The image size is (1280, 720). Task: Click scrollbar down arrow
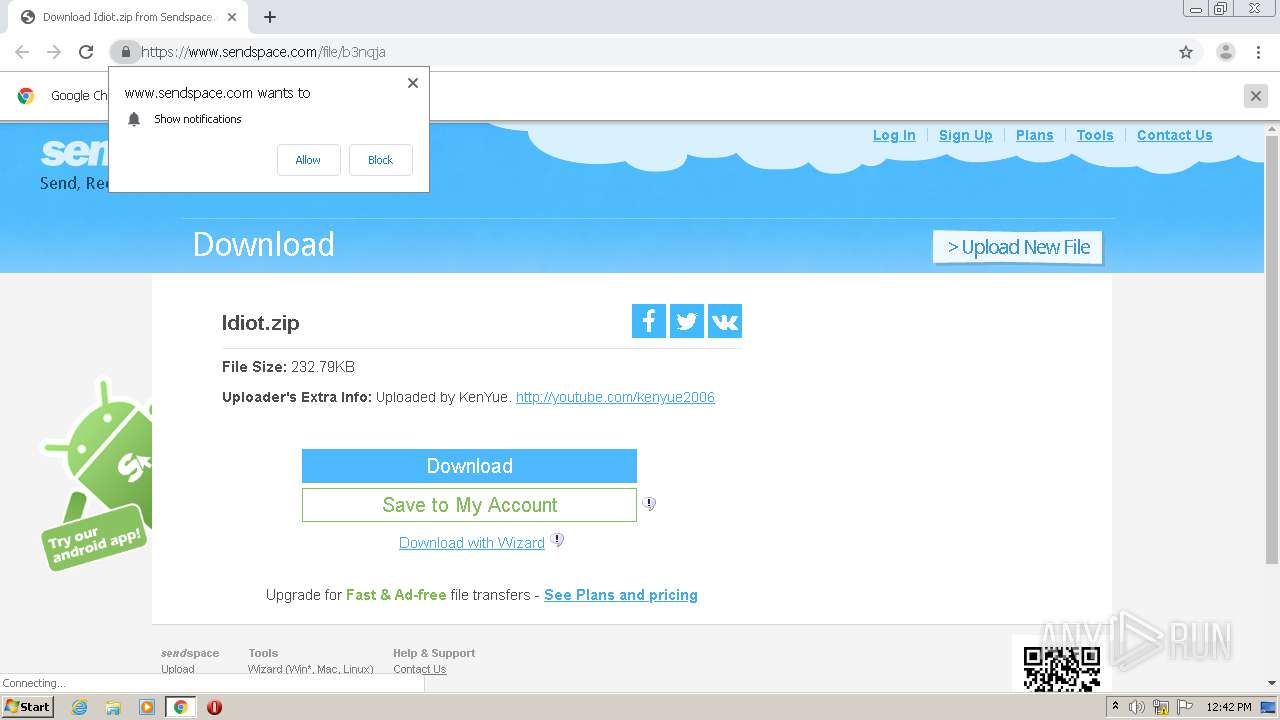[1272, 683]
